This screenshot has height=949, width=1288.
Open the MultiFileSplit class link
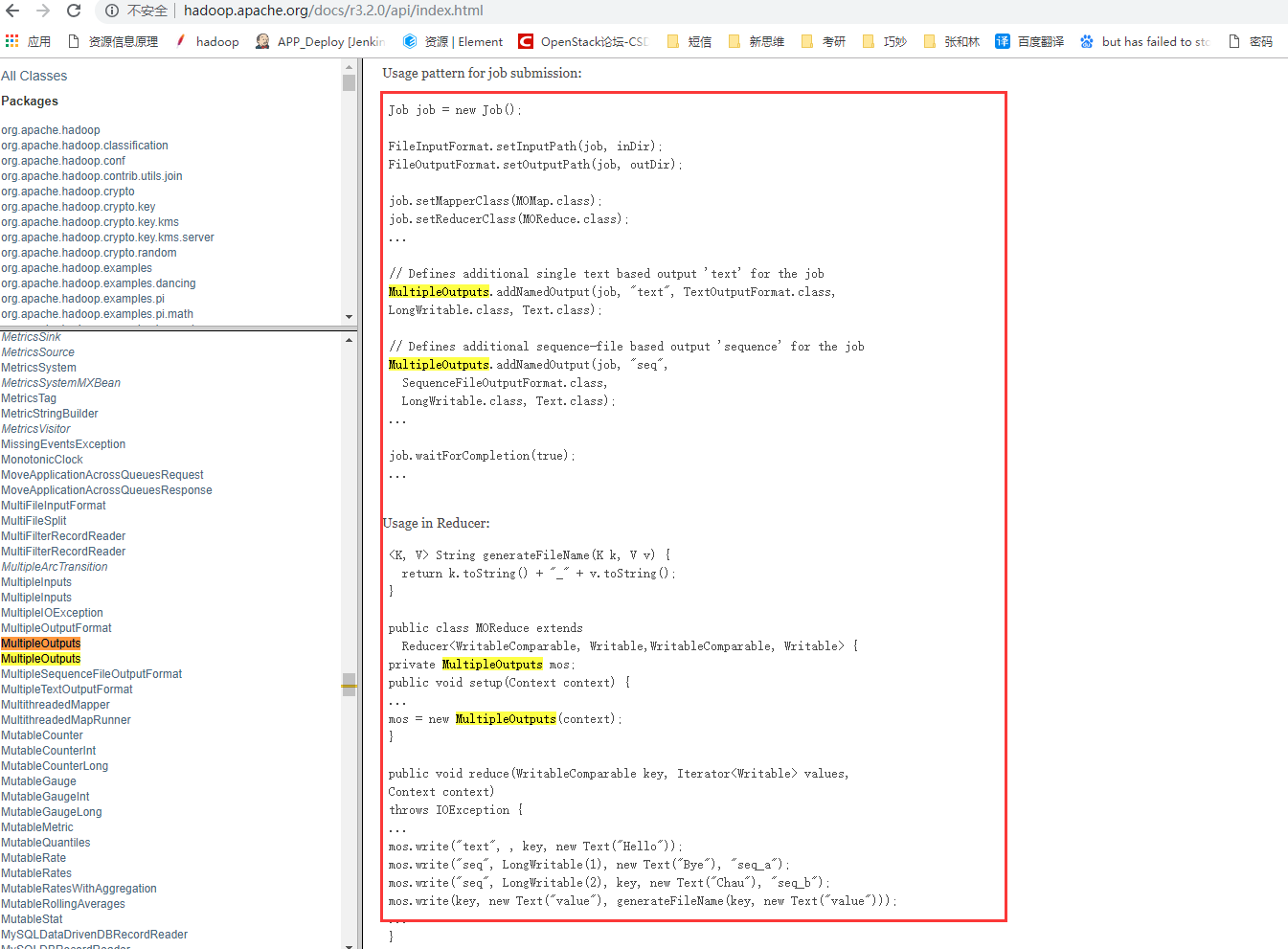pyautogui.click(x=34, y=520)
